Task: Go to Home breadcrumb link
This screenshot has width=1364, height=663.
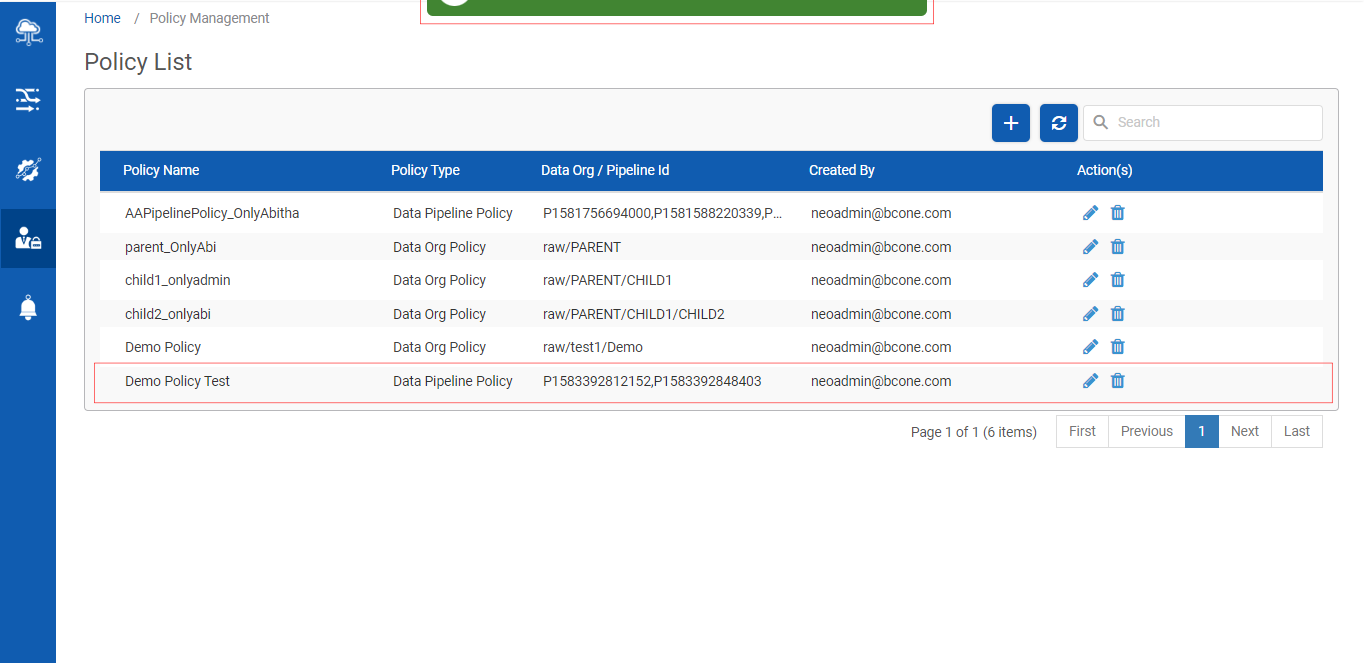Action: [102, 18]
